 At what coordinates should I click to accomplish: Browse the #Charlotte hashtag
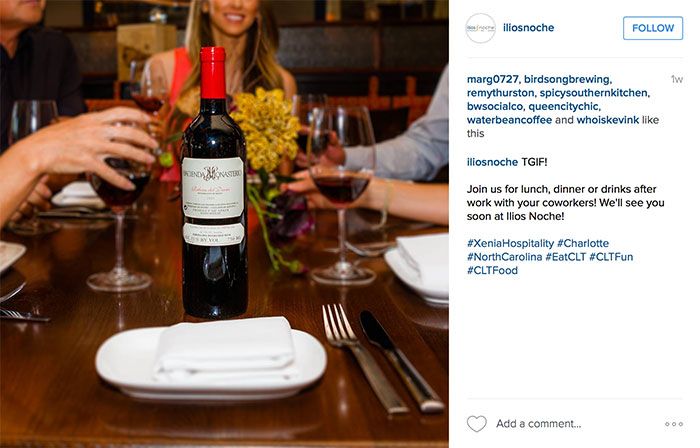583,244
